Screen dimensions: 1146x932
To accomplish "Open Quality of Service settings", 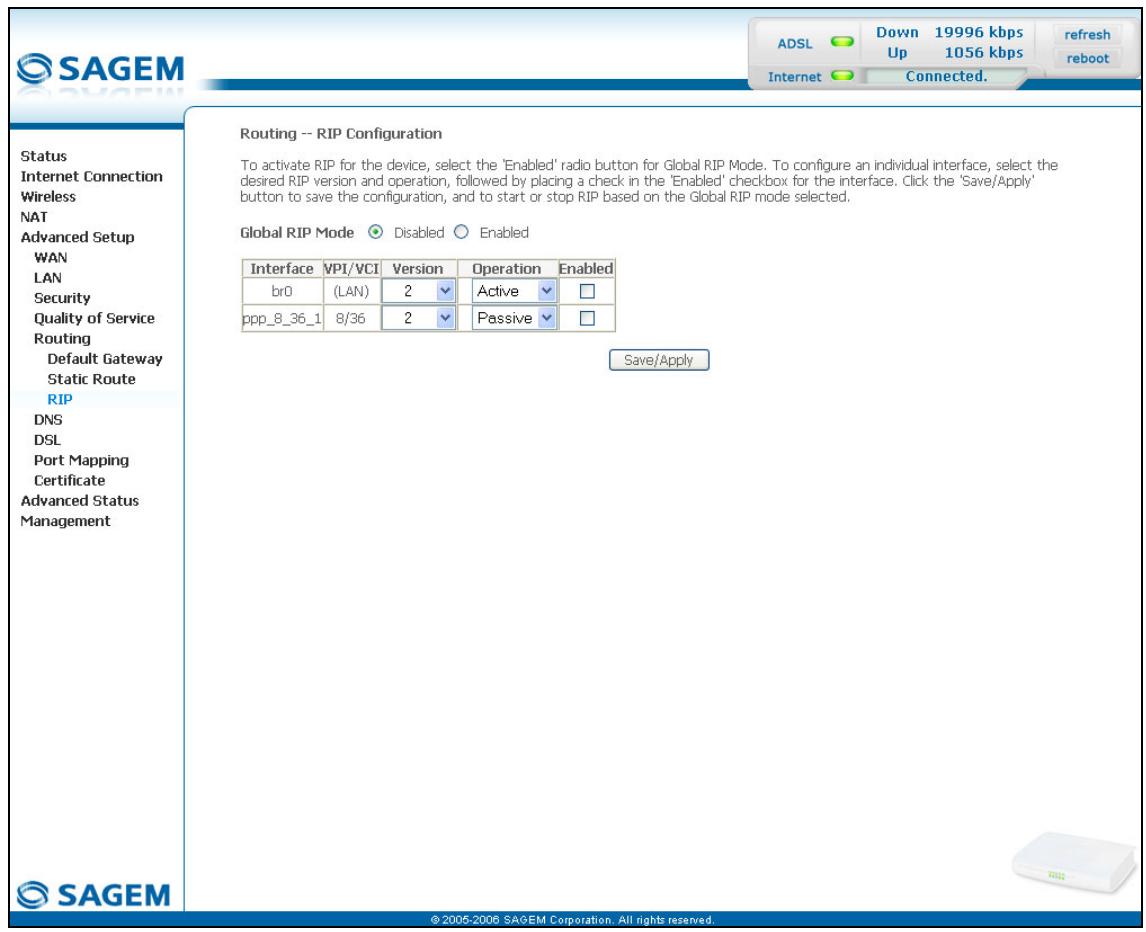I will coord(94,318).
